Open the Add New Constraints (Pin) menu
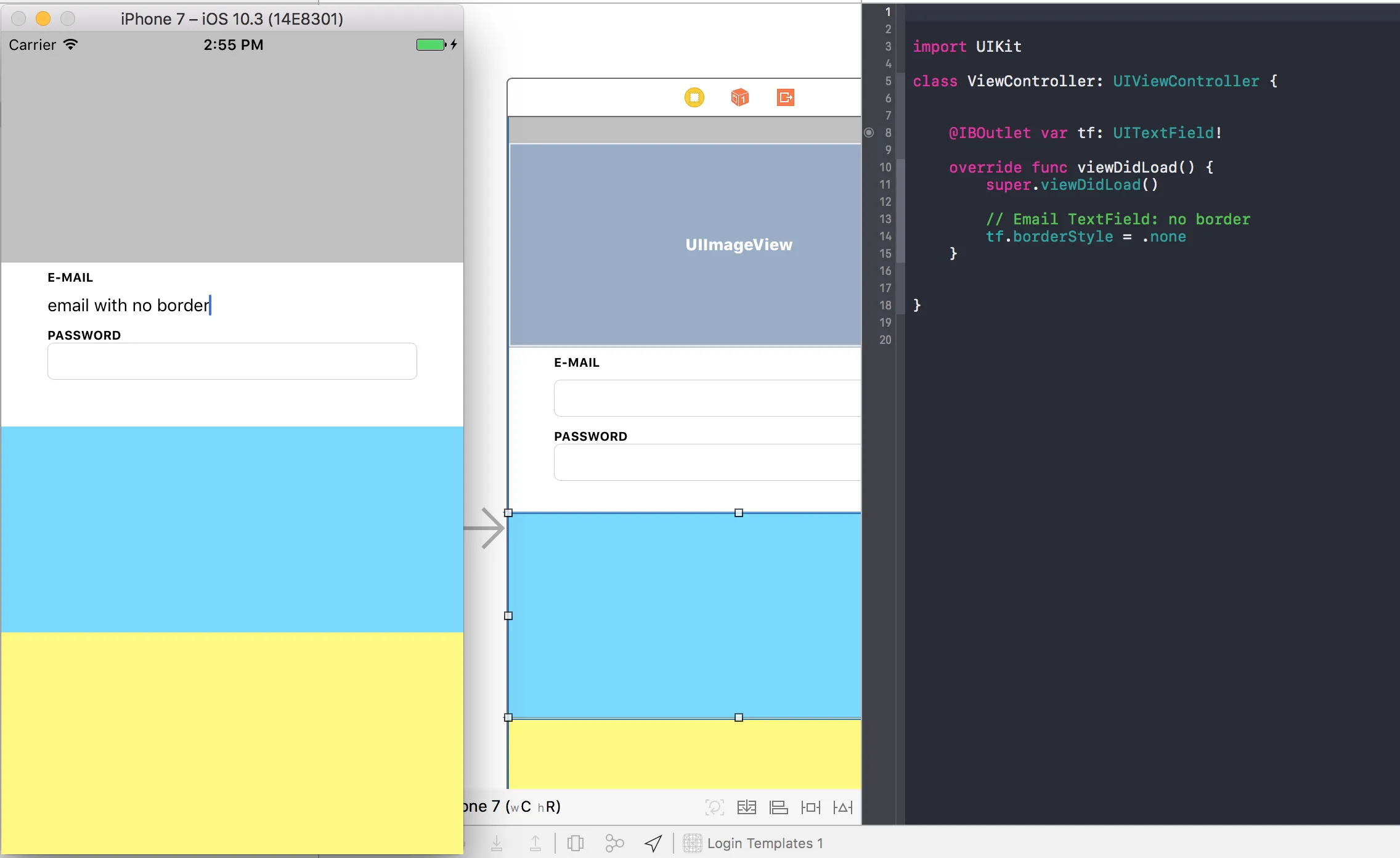This screenshot has width=1400, height=858. click(x=811, y=807)
